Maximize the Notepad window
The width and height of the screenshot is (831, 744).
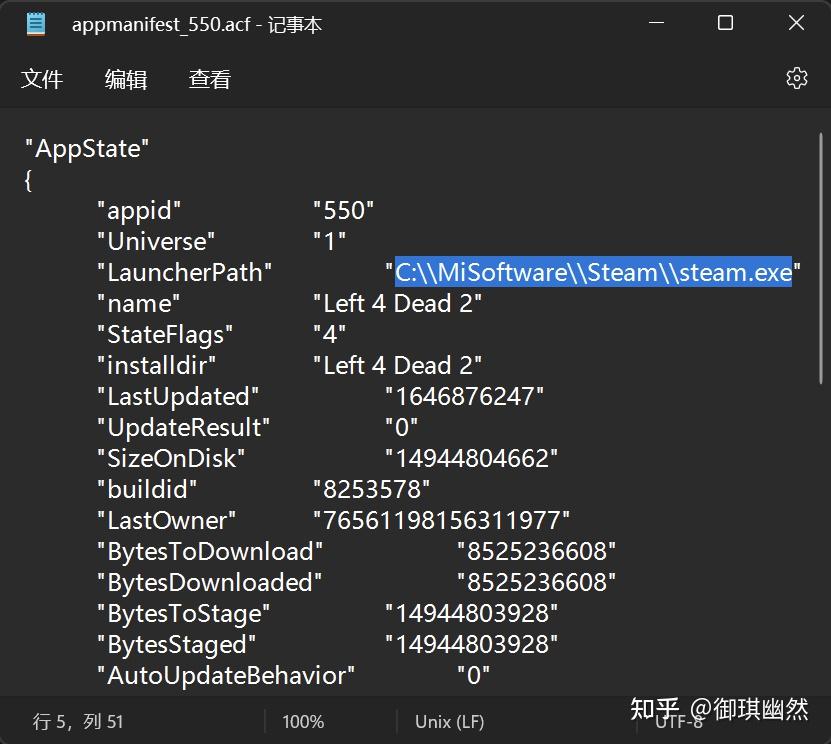tap(725, 22)
